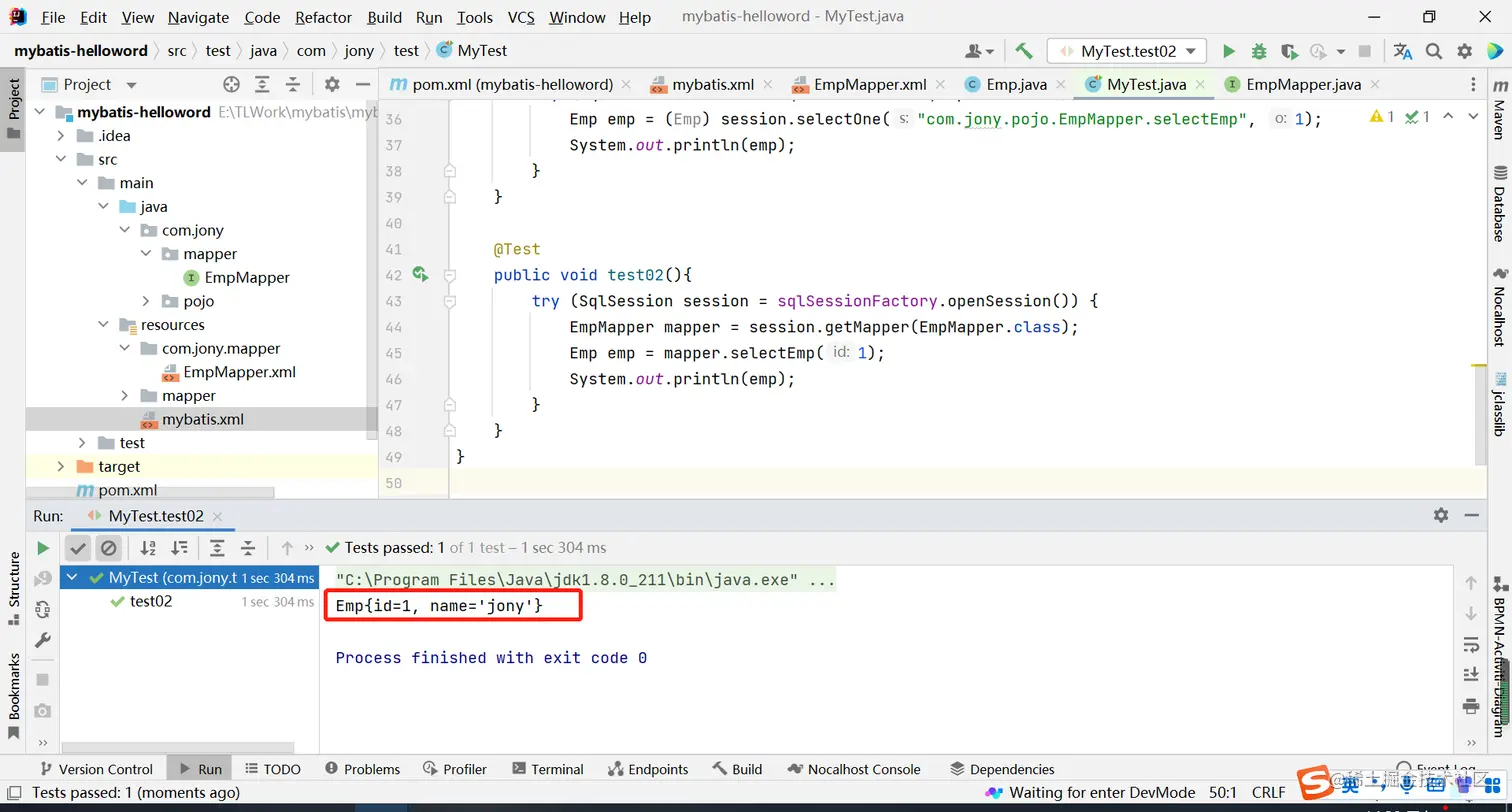Open the Dependencies tool window

click(x=1002, y=769)
